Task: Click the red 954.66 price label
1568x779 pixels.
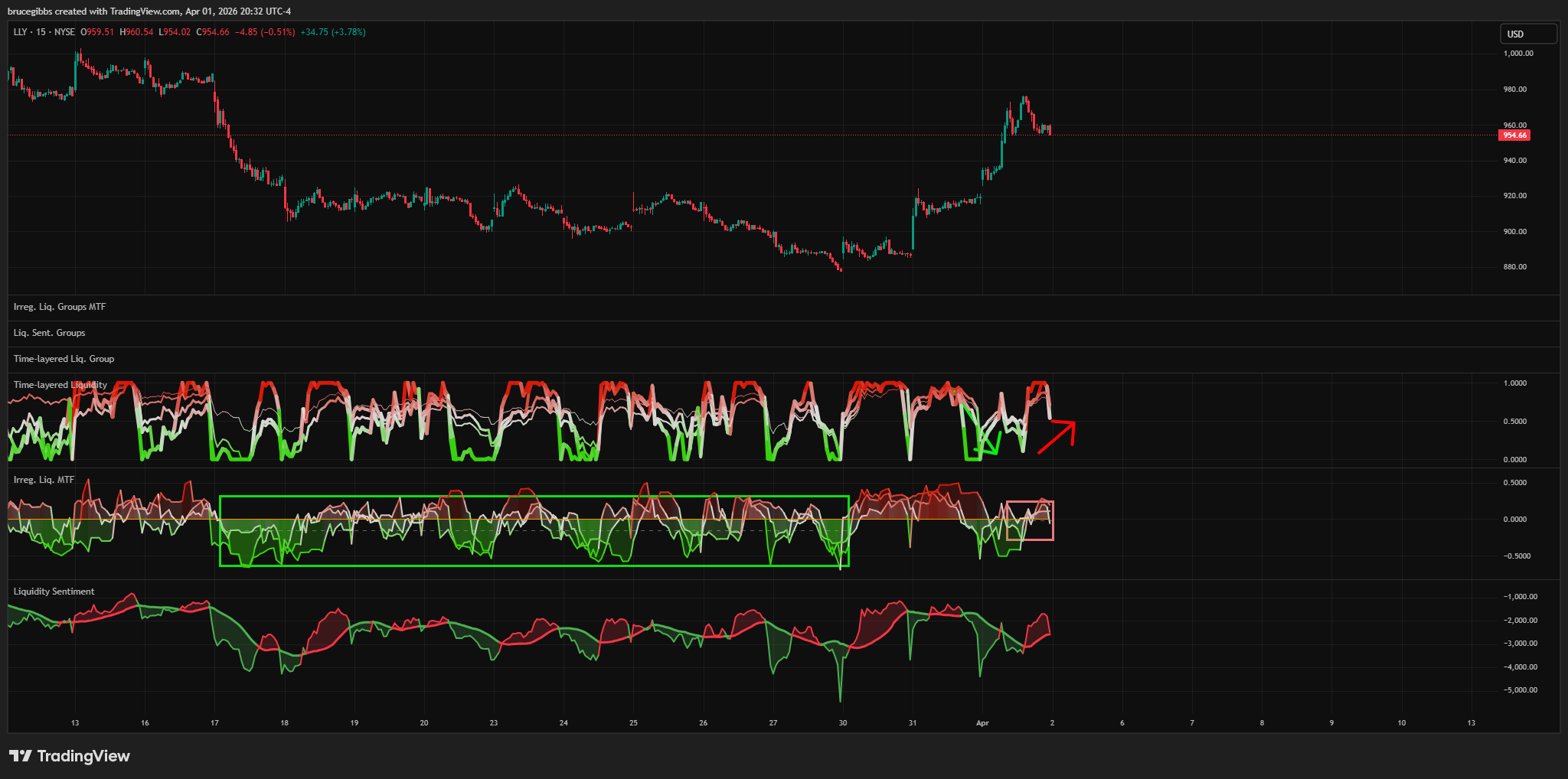Action: [1514, 135]
